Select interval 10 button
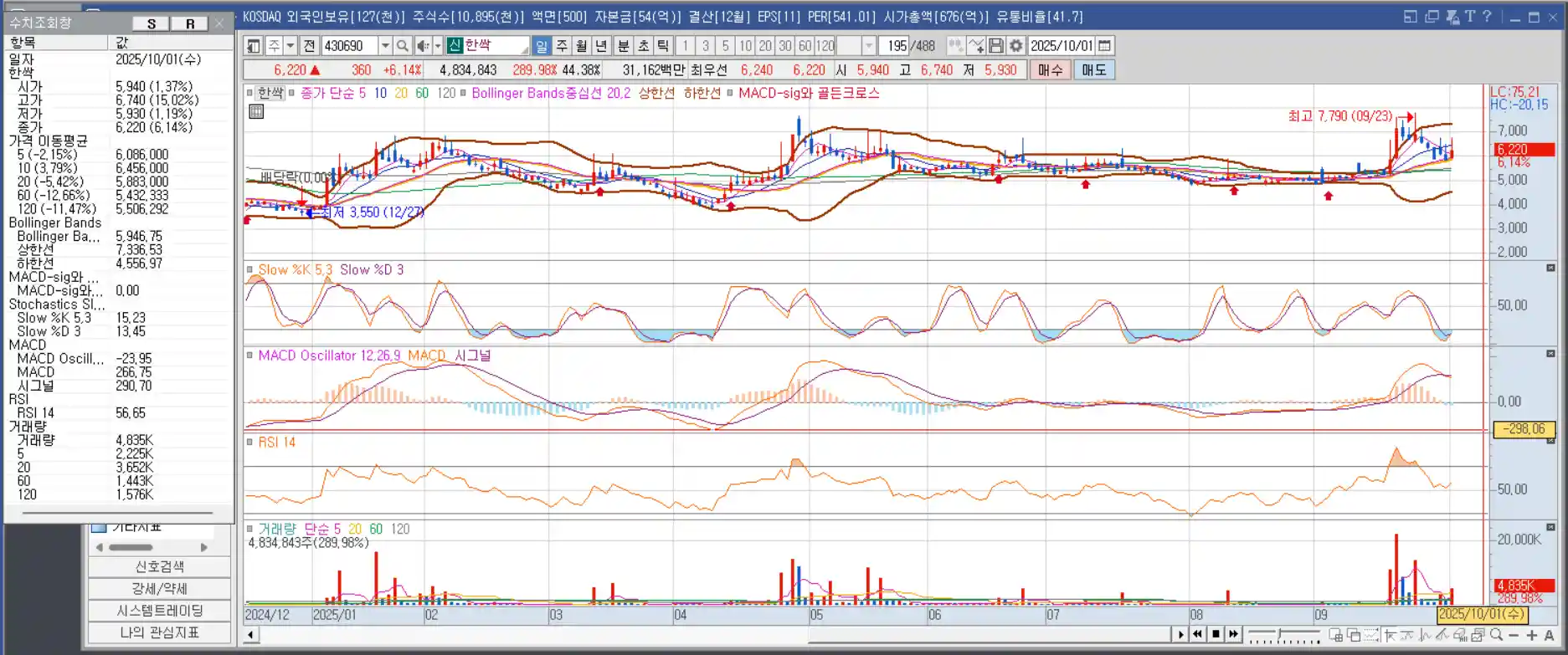 [x=745, y=46]
